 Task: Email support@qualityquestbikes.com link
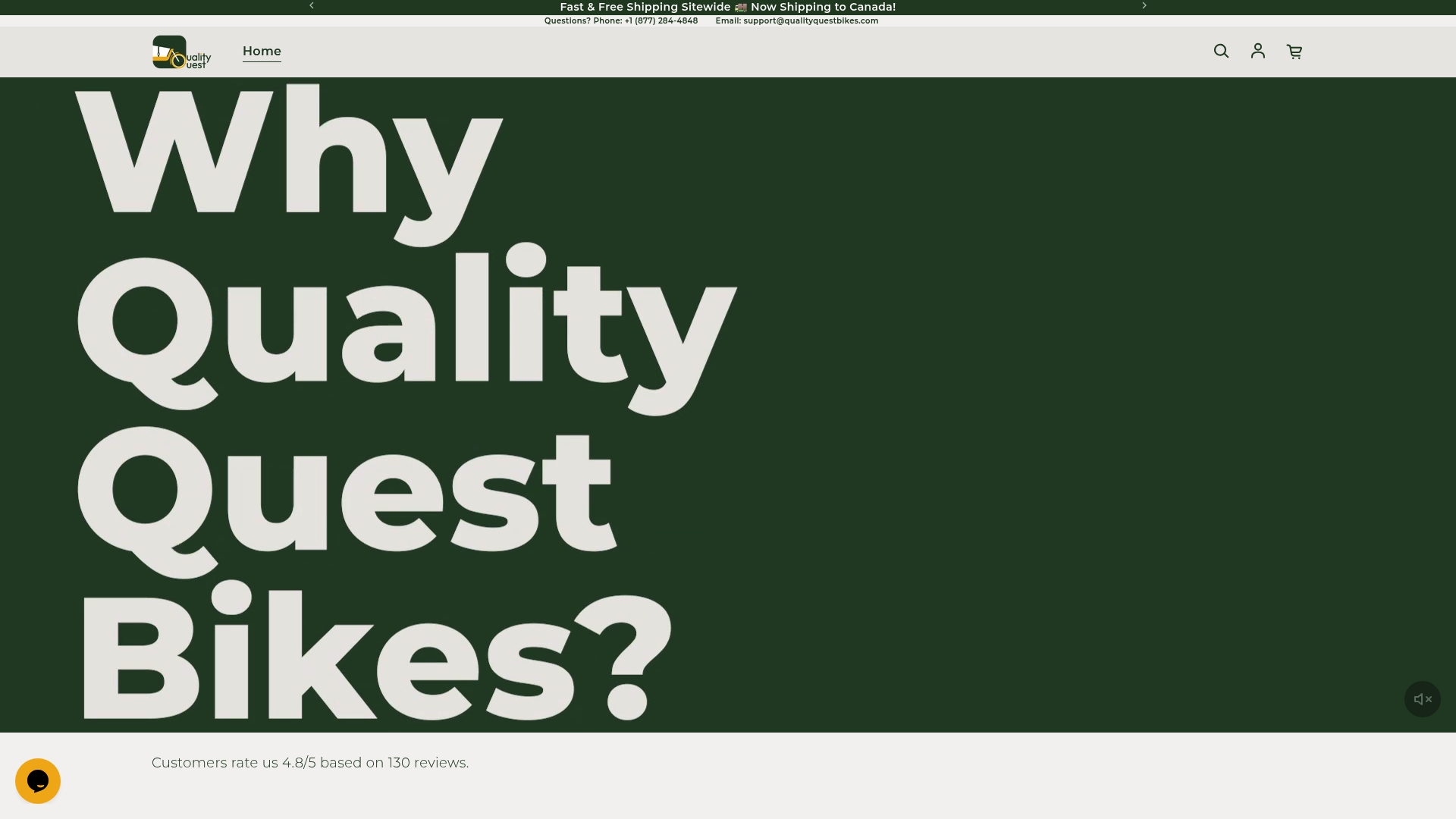pos(811,20)
